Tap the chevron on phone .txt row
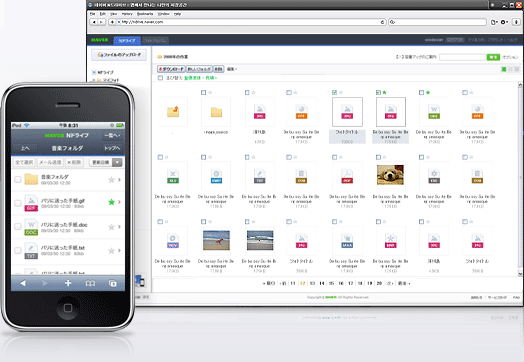524x362 pixels. tap(119, 250)
